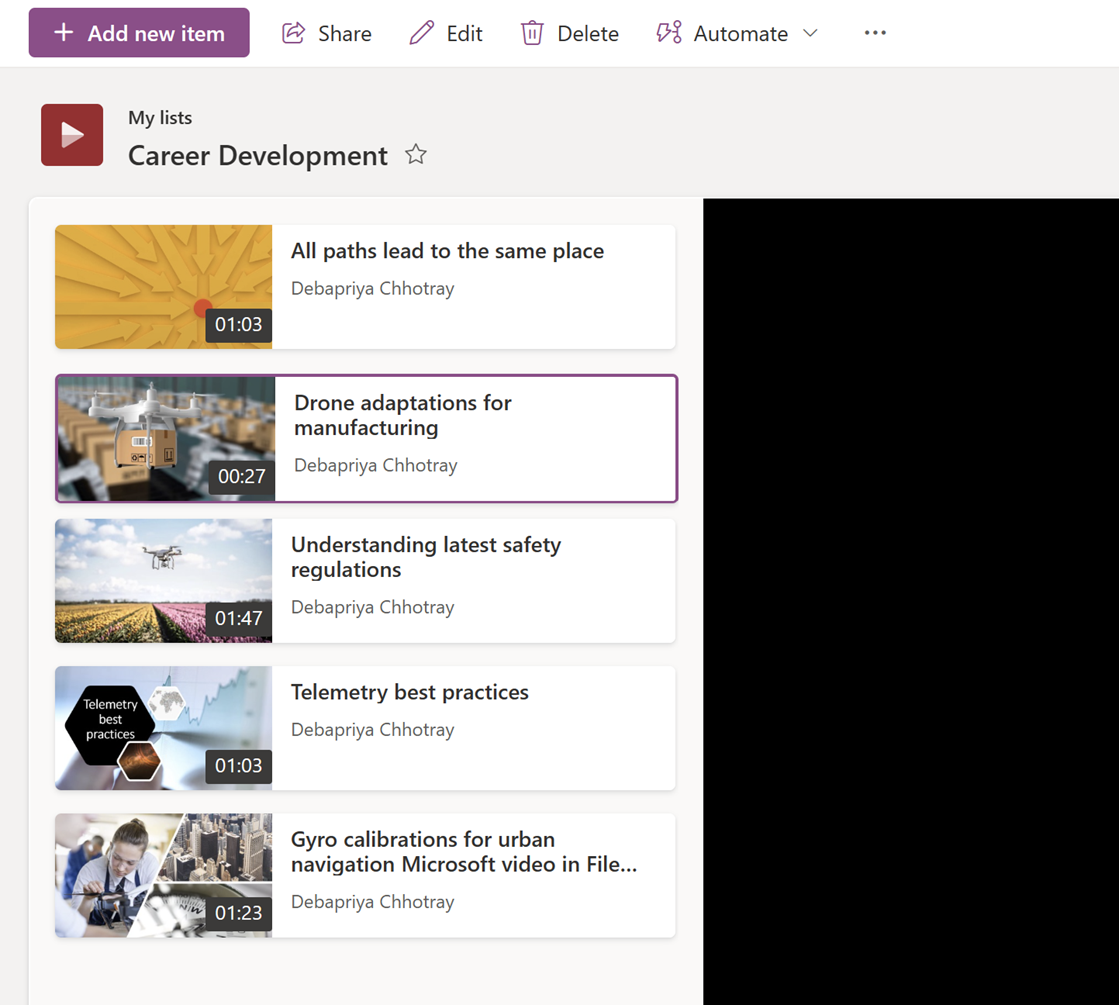Screen dimensions: 1119x1005
Task: Click the author under All paths lead
Action: pyautogui.click(x=373, y=289)
